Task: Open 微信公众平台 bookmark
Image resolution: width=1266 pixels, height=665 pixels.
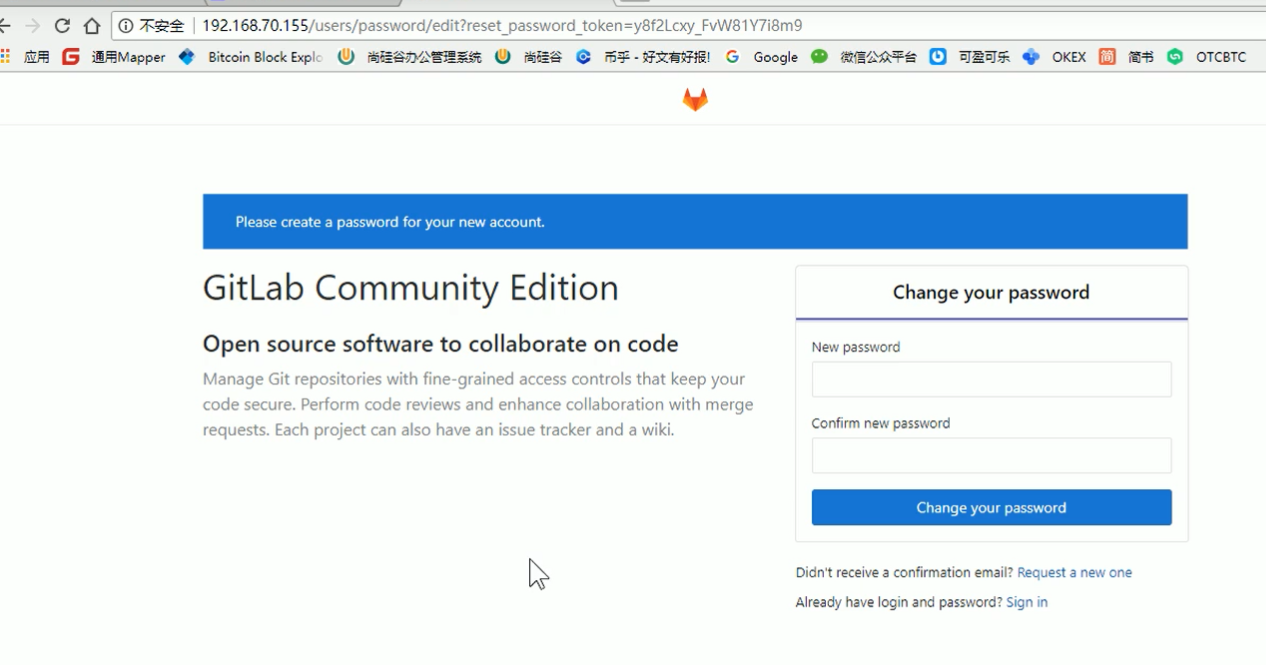Action: (x=864, y=57)
